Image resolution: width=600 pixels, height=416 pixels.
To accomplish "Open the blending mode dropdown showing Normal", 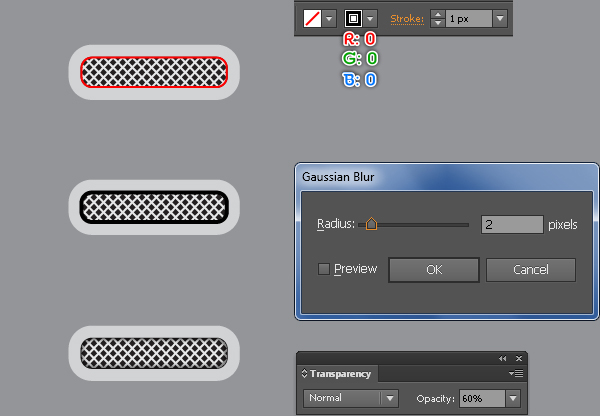I will [x=351, y=398].
